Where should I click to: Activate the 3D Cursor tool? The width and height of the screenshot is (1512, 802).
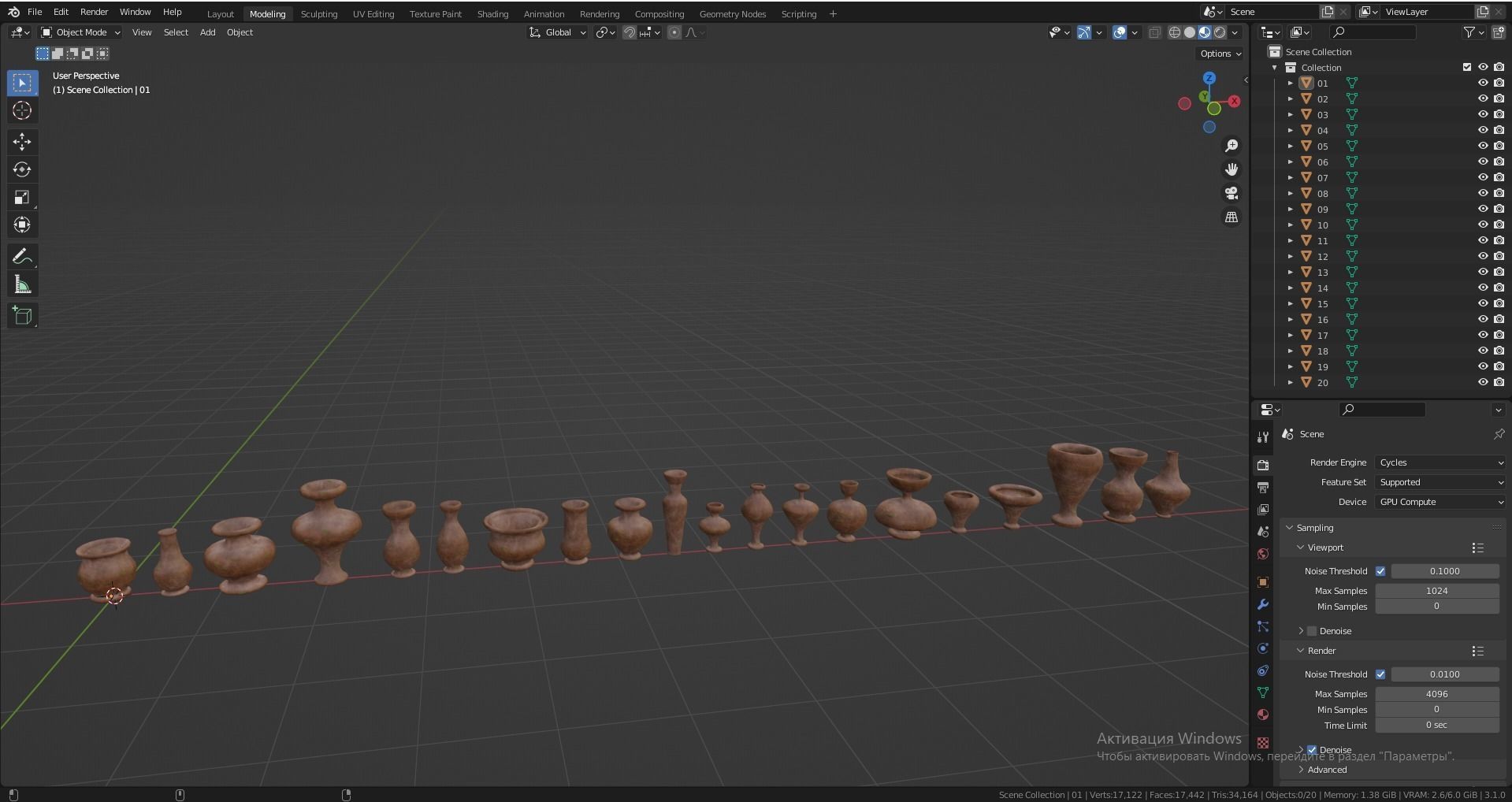[22, 111]
